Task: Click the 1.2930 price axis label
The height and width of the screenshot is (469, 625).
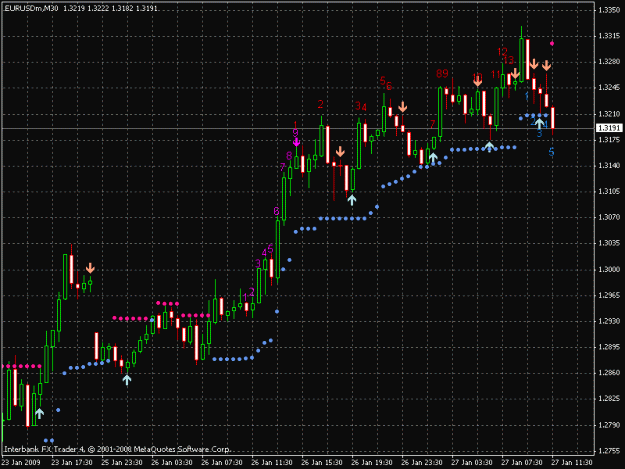Action: pos(609,321)
